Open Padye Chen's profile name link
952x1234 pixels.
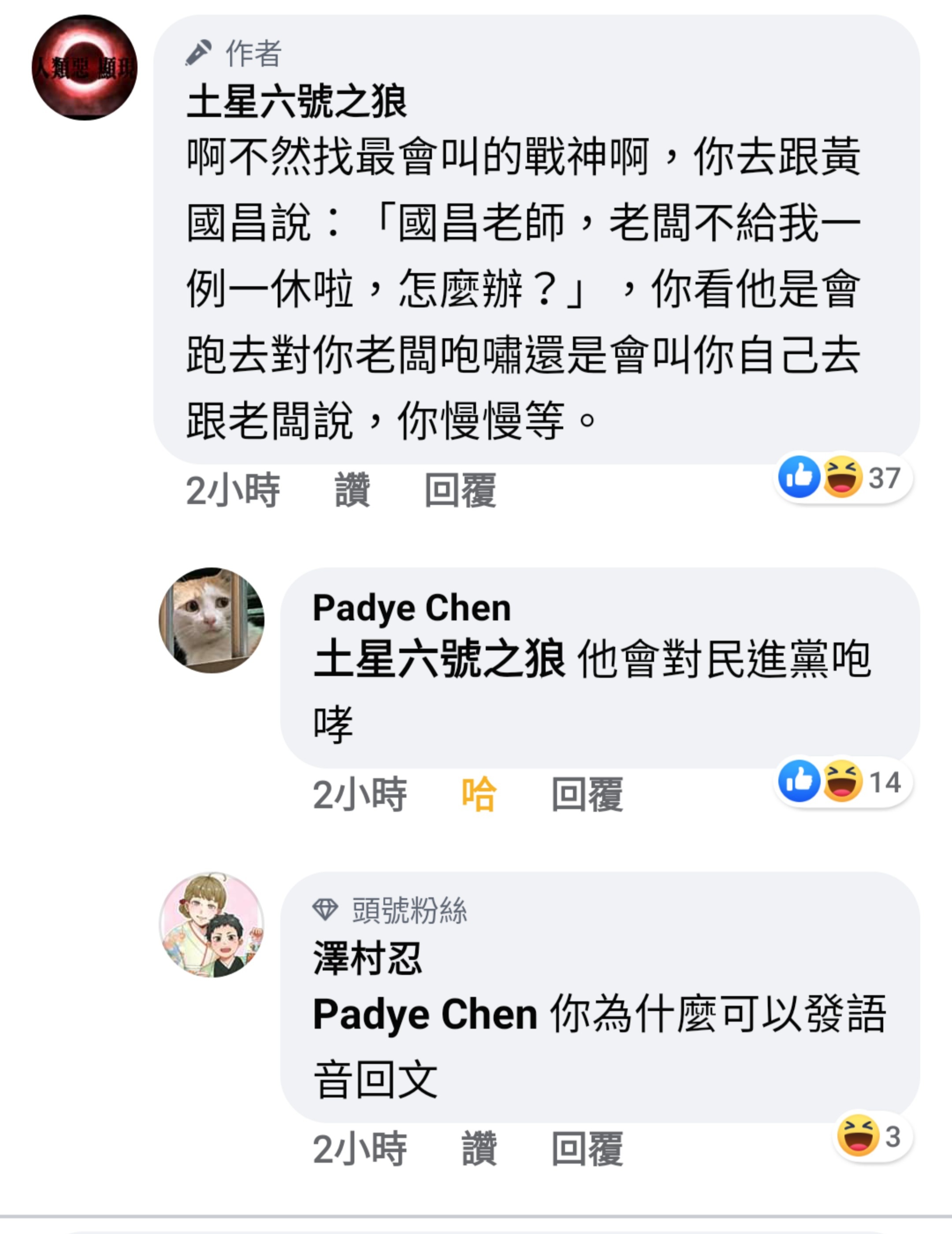(412, 608)
